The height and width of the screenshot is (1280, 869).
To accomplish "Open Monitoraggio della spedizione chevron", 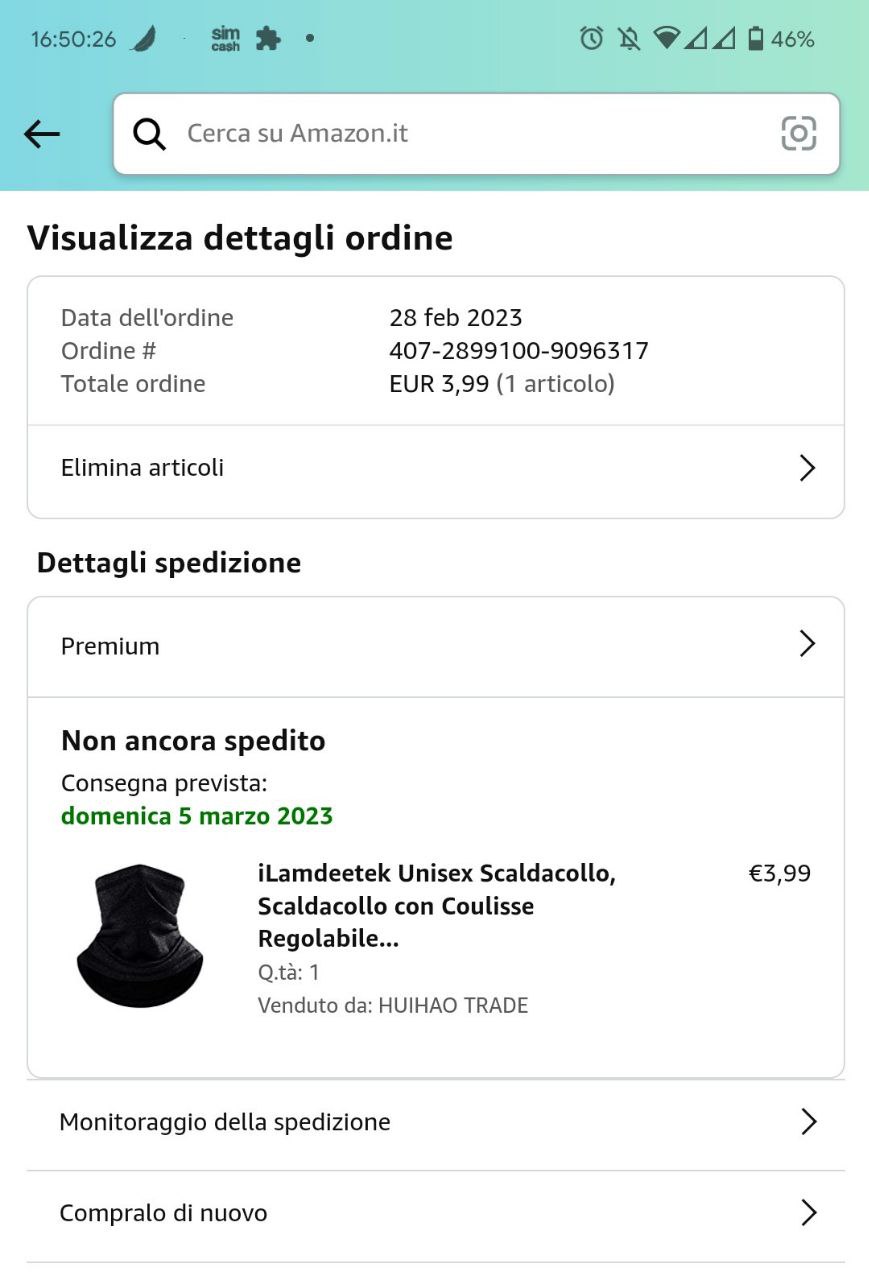I will (809, 1122).
